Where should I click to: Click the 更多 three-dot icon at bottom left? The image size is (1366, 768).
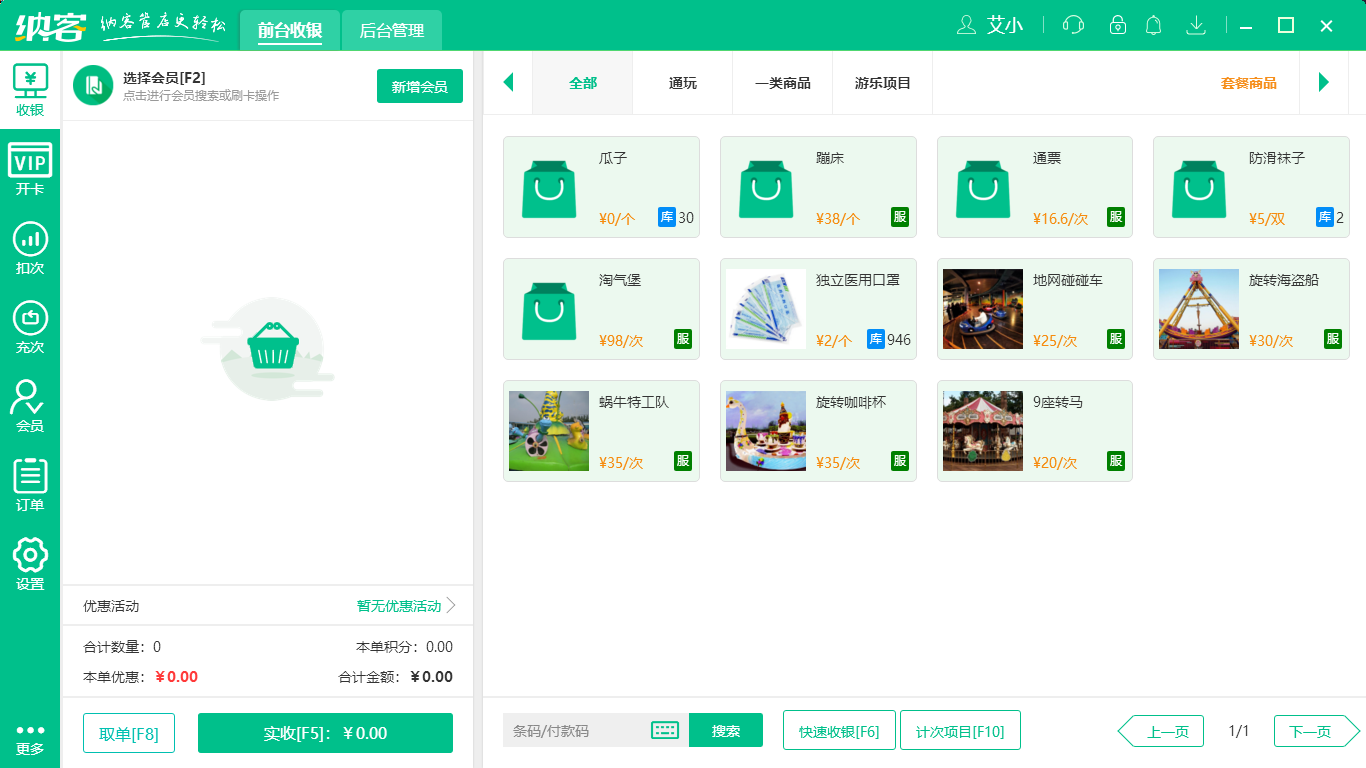point(29,728)
